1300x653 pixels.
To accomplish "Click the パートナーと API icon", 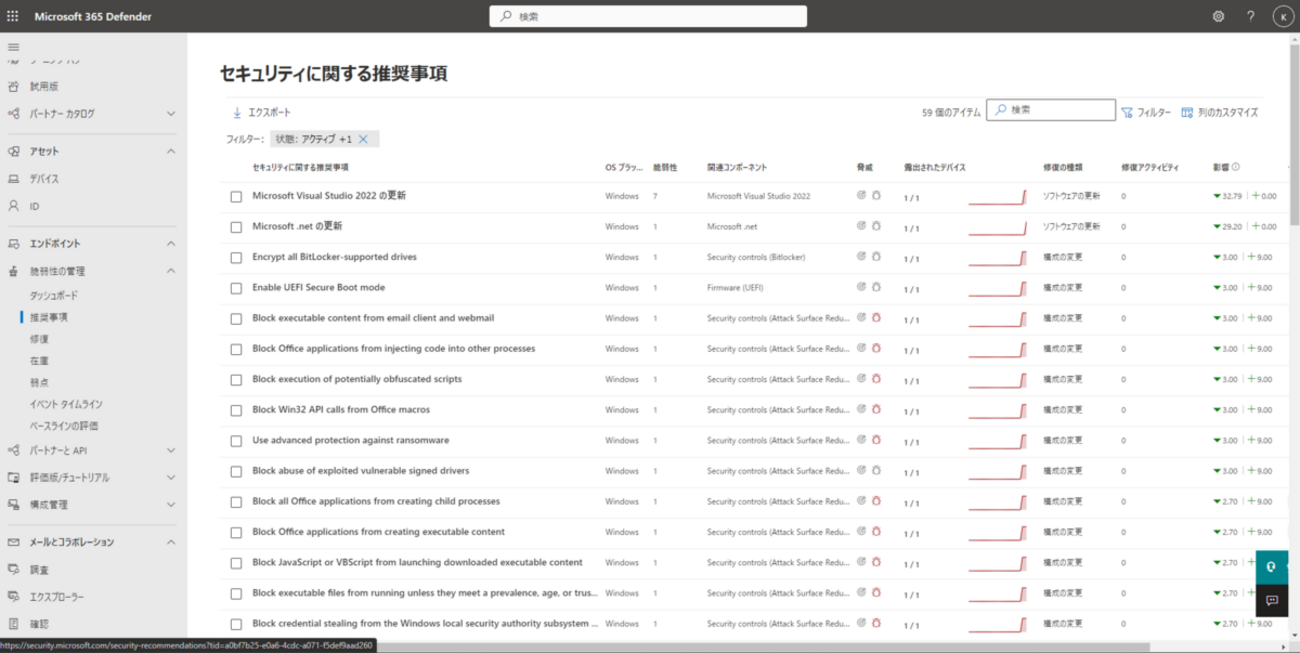I will [14, 451].
